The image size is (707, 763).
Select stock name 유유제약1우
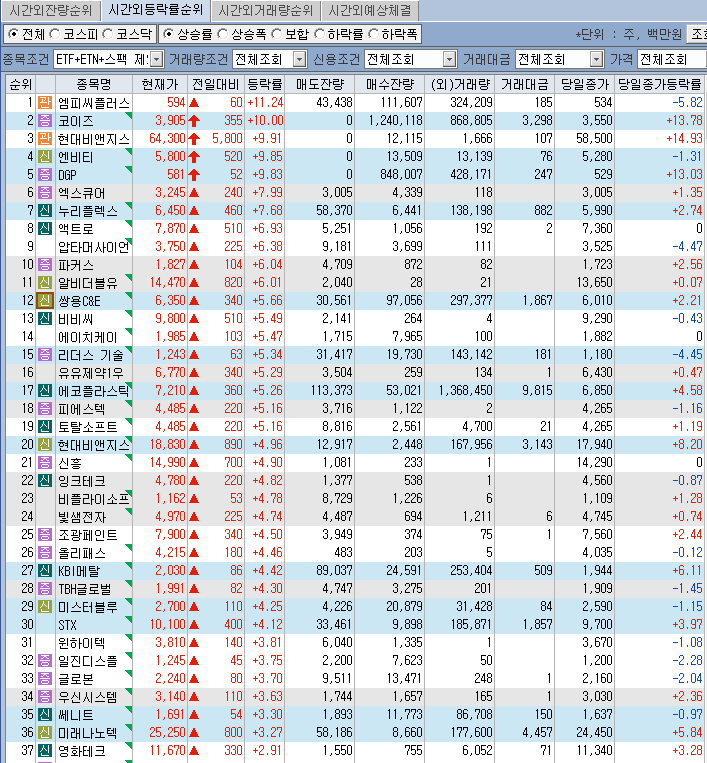(91, 373)
